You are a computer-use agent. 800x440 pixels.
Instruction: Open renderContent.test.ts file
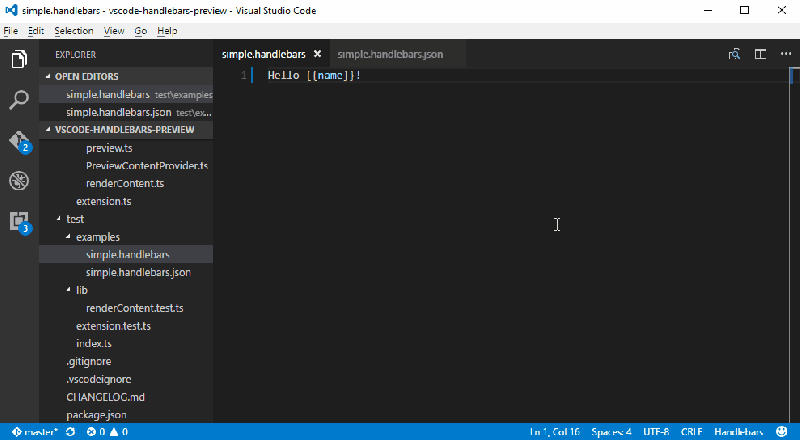click(135, 308)
